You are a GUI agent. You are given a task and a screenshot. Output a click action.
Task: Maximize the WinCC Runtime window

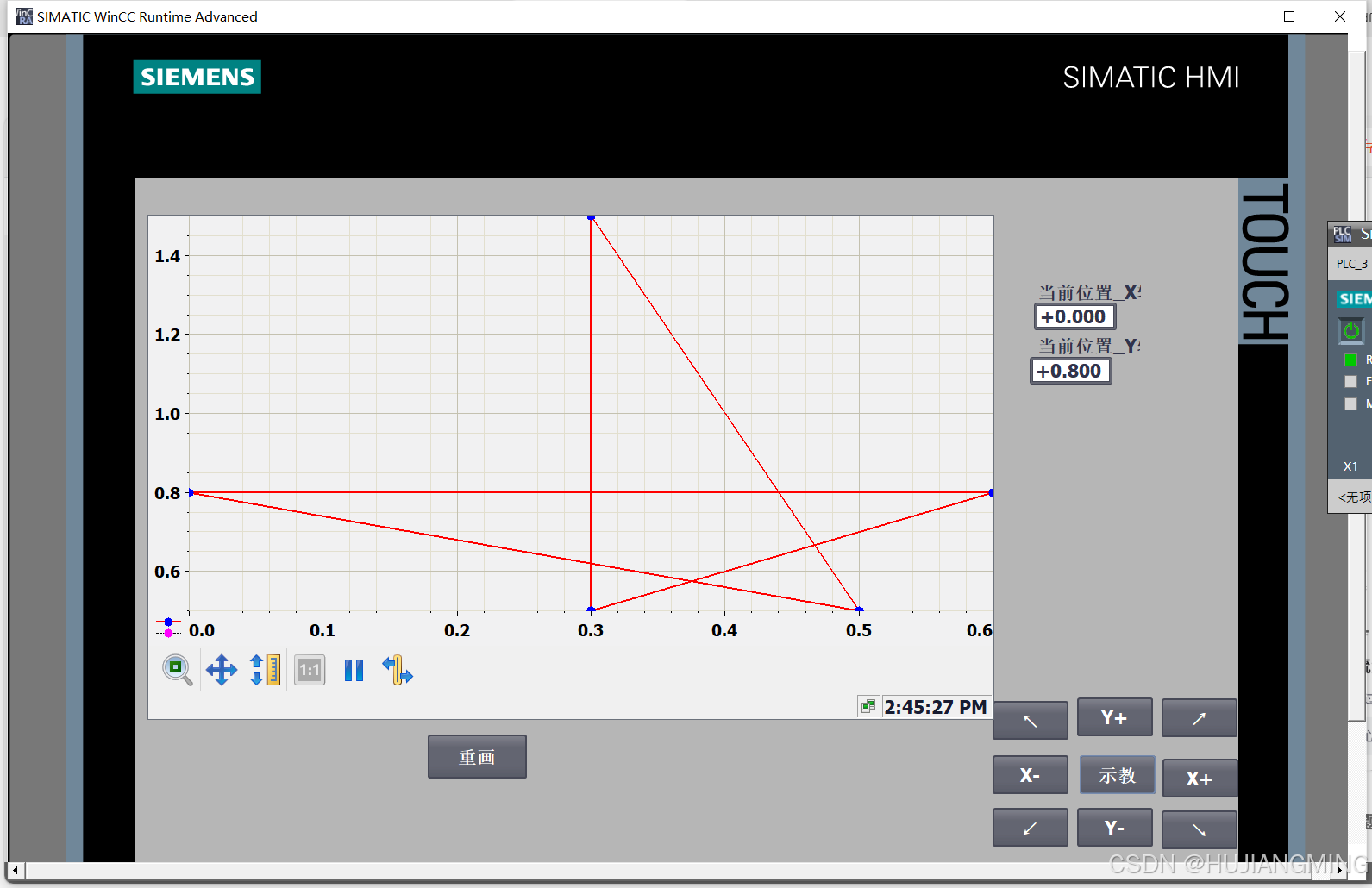coord(1289,16)
